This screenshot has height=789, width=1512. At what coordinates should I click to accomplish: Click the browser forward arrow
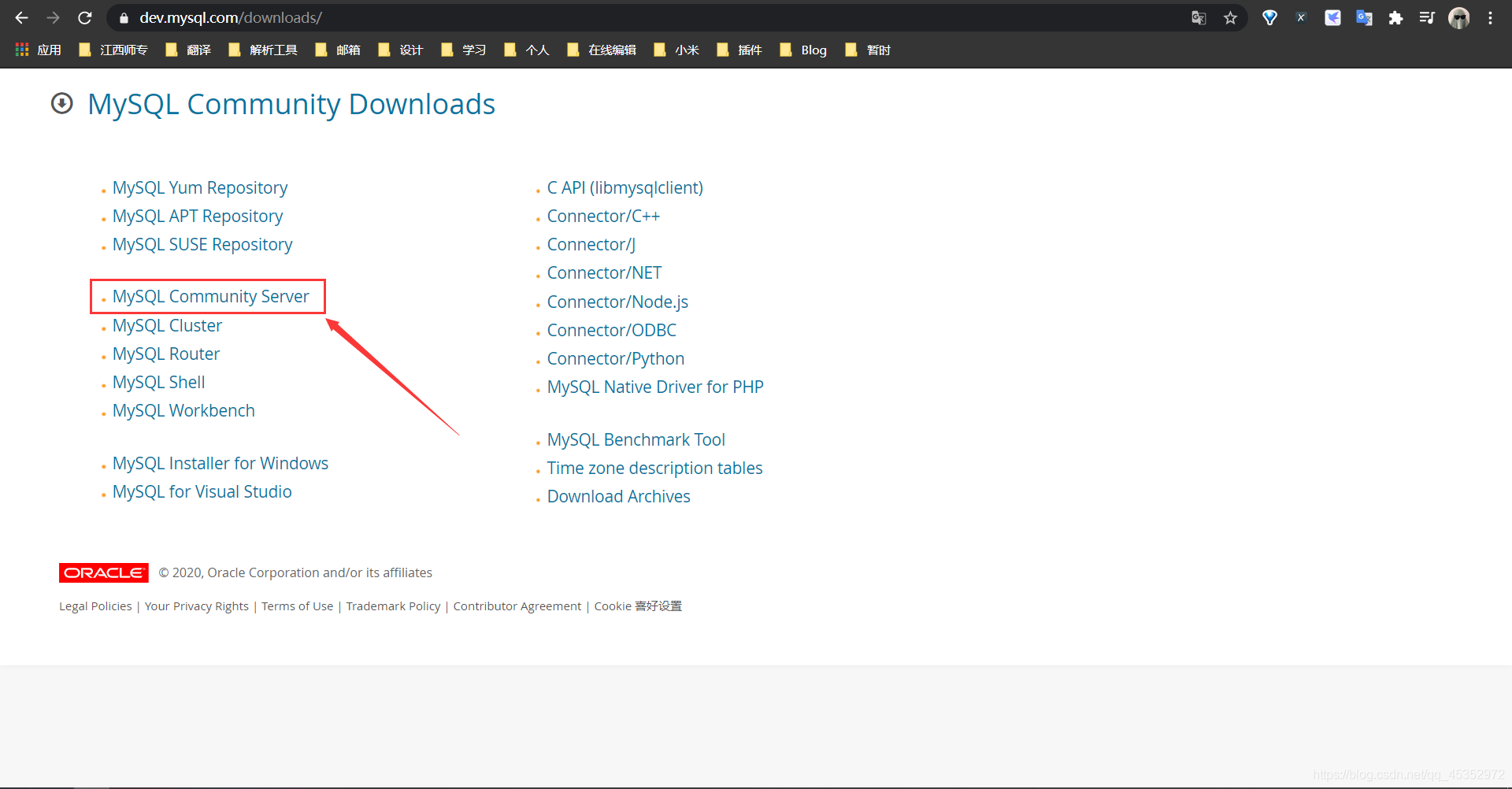(53, 17)
